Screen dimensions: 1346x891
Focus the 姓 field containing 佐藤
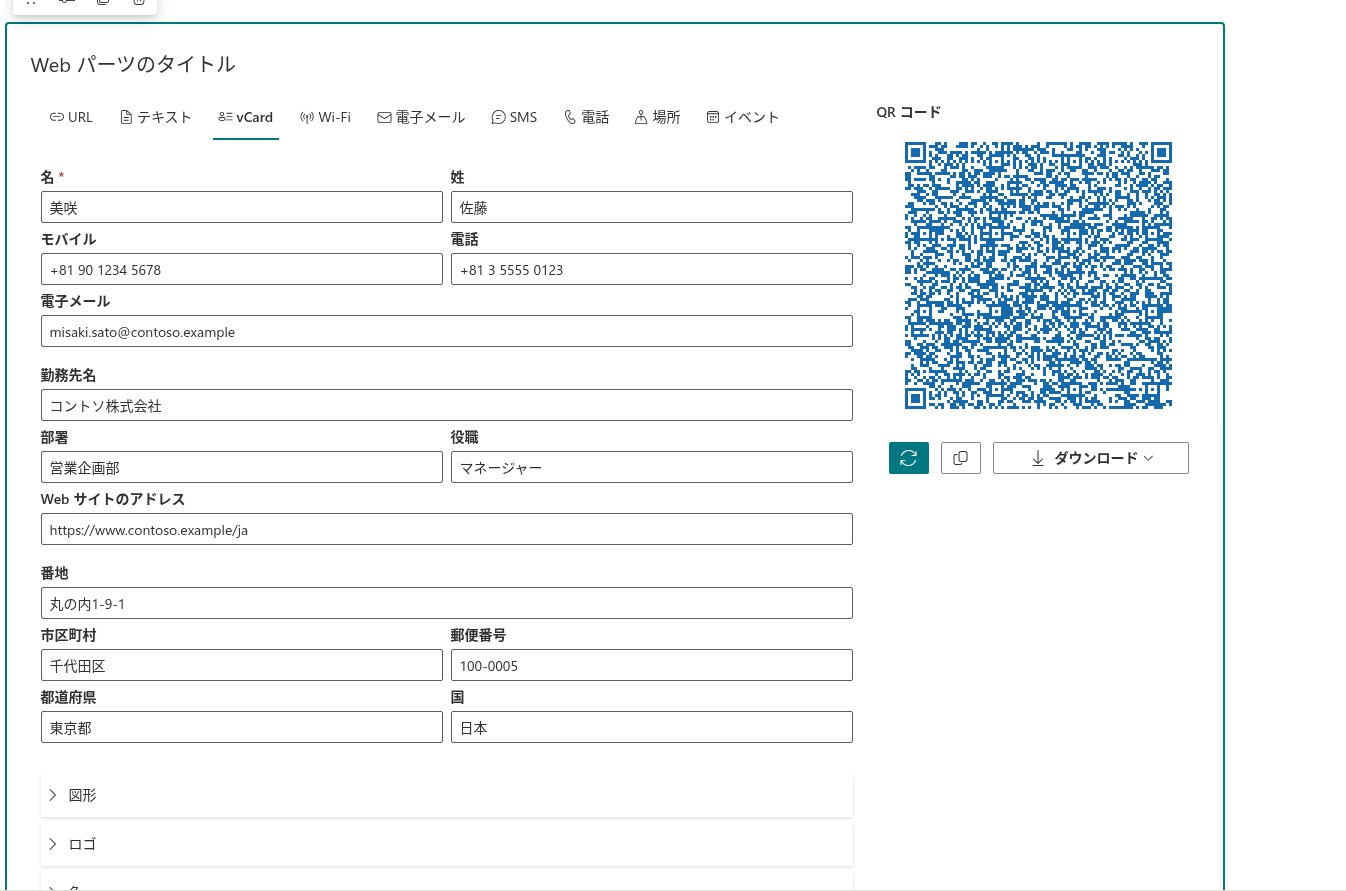coord(652,207)
